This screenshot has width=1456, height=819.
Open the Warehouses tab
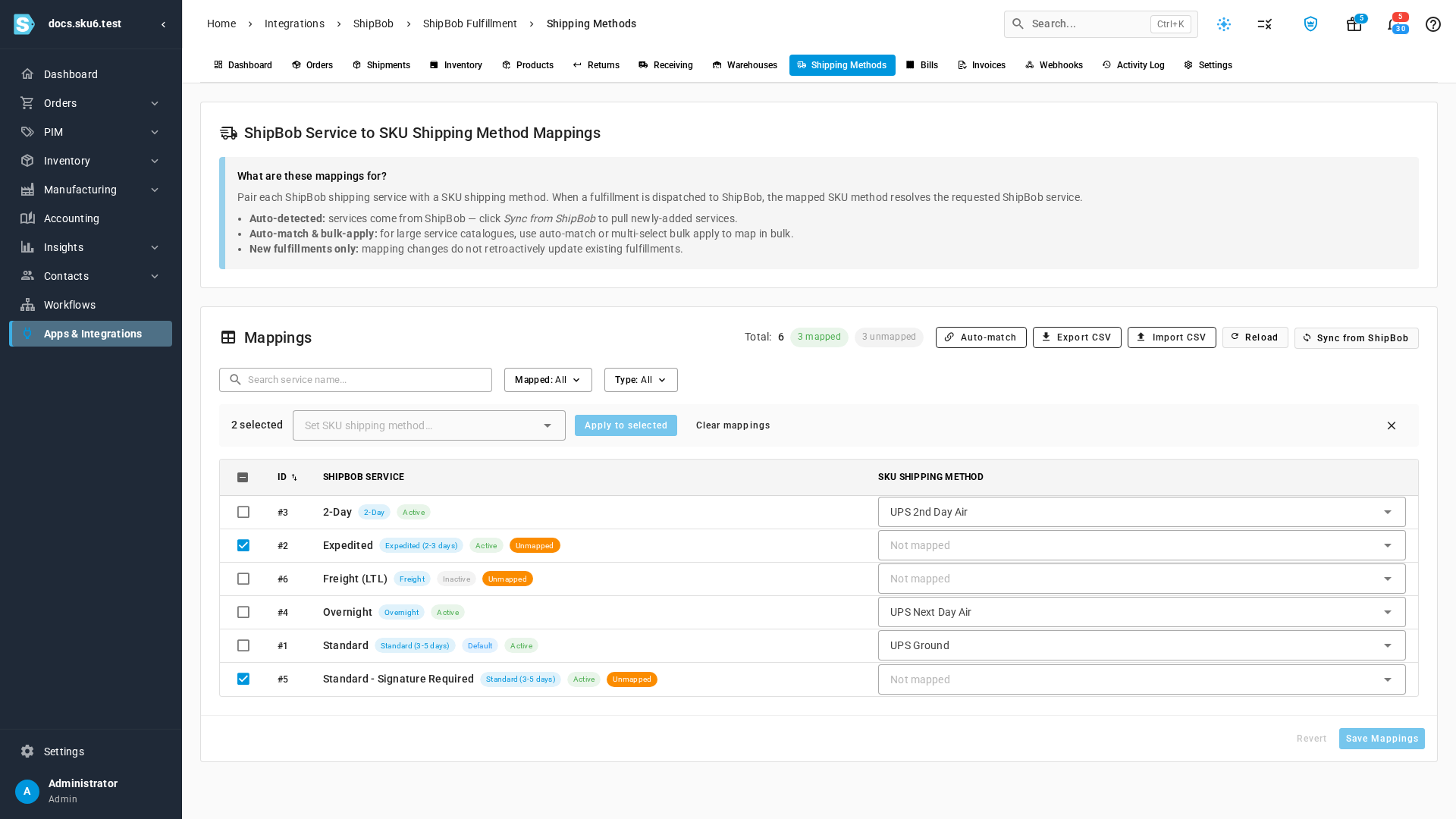click(744, 65)
